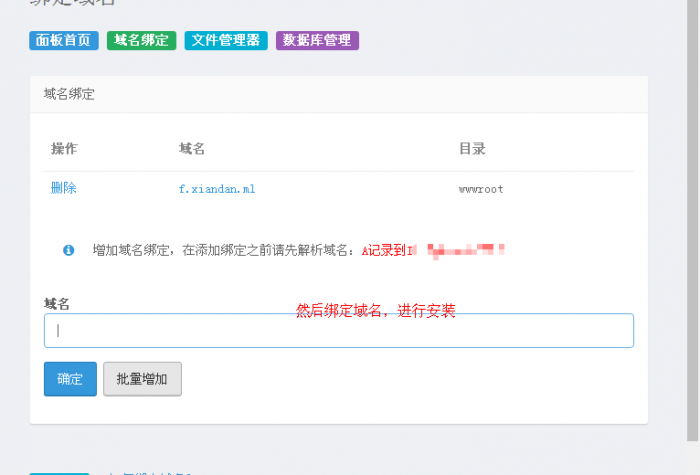Screen dimensions: 700x475
Task: Go to 数据库管理 database management
Action: tap(317, 41)
